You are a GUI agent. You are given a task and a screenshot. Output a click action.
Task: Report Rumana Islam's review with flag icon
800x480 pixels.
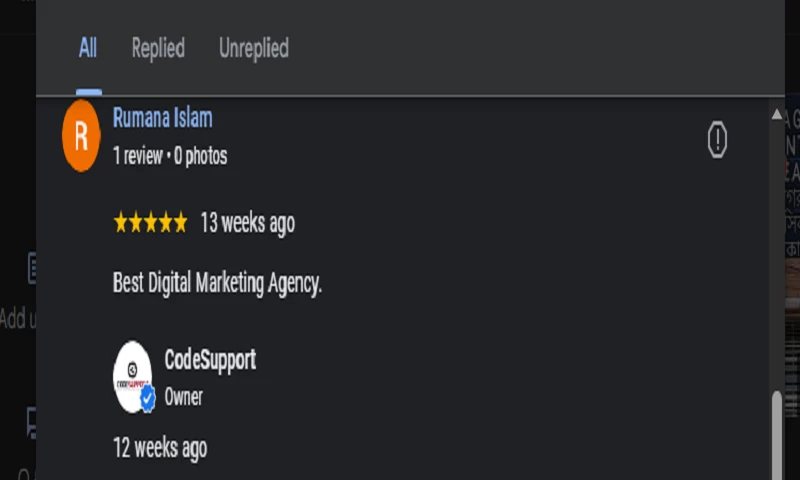click(x=717, y=140)
